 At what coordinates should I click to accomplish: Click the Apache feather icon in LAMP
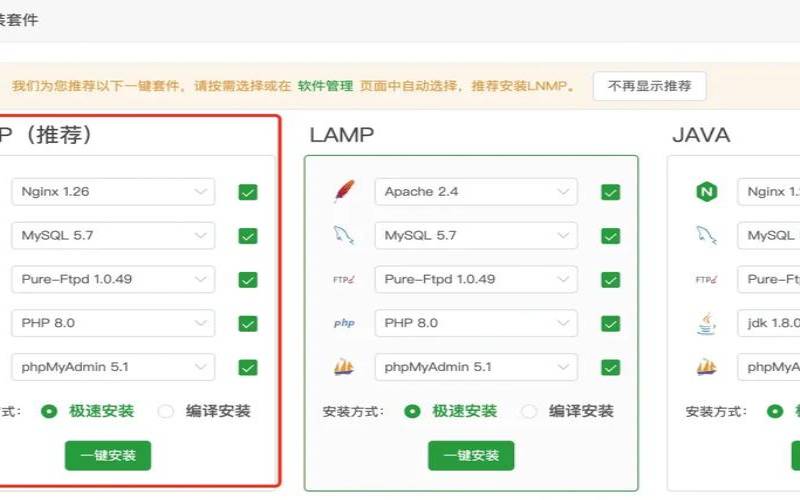point(344,191)
